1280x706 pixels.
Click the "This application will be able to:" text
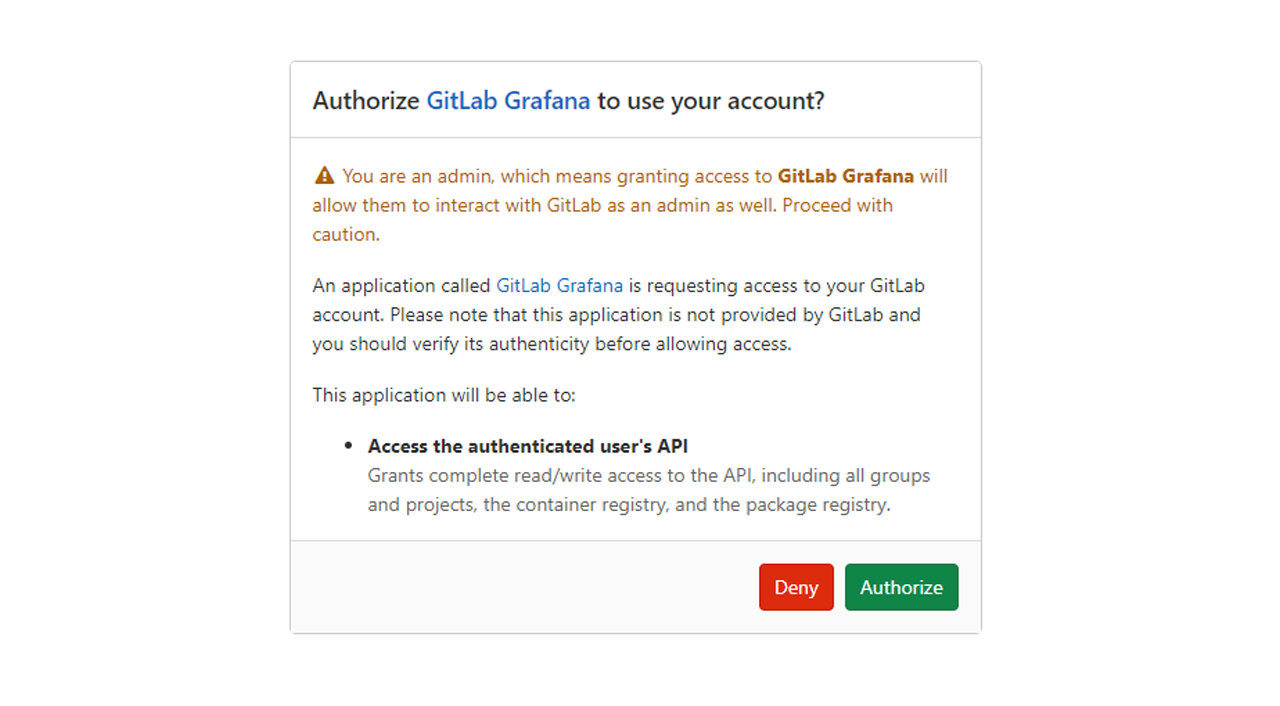click(444, 395)
